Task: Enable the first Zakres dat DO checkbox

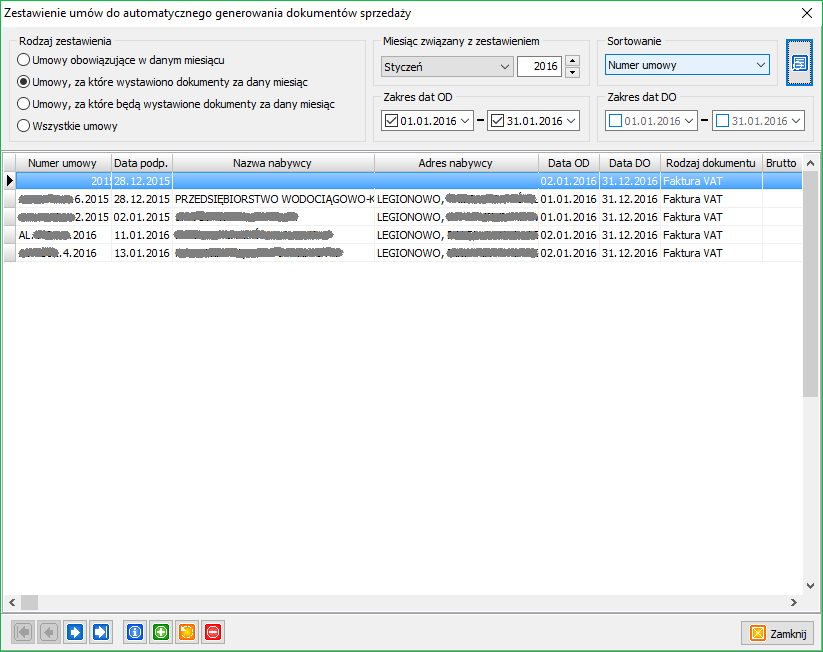Action: (616, 121)
